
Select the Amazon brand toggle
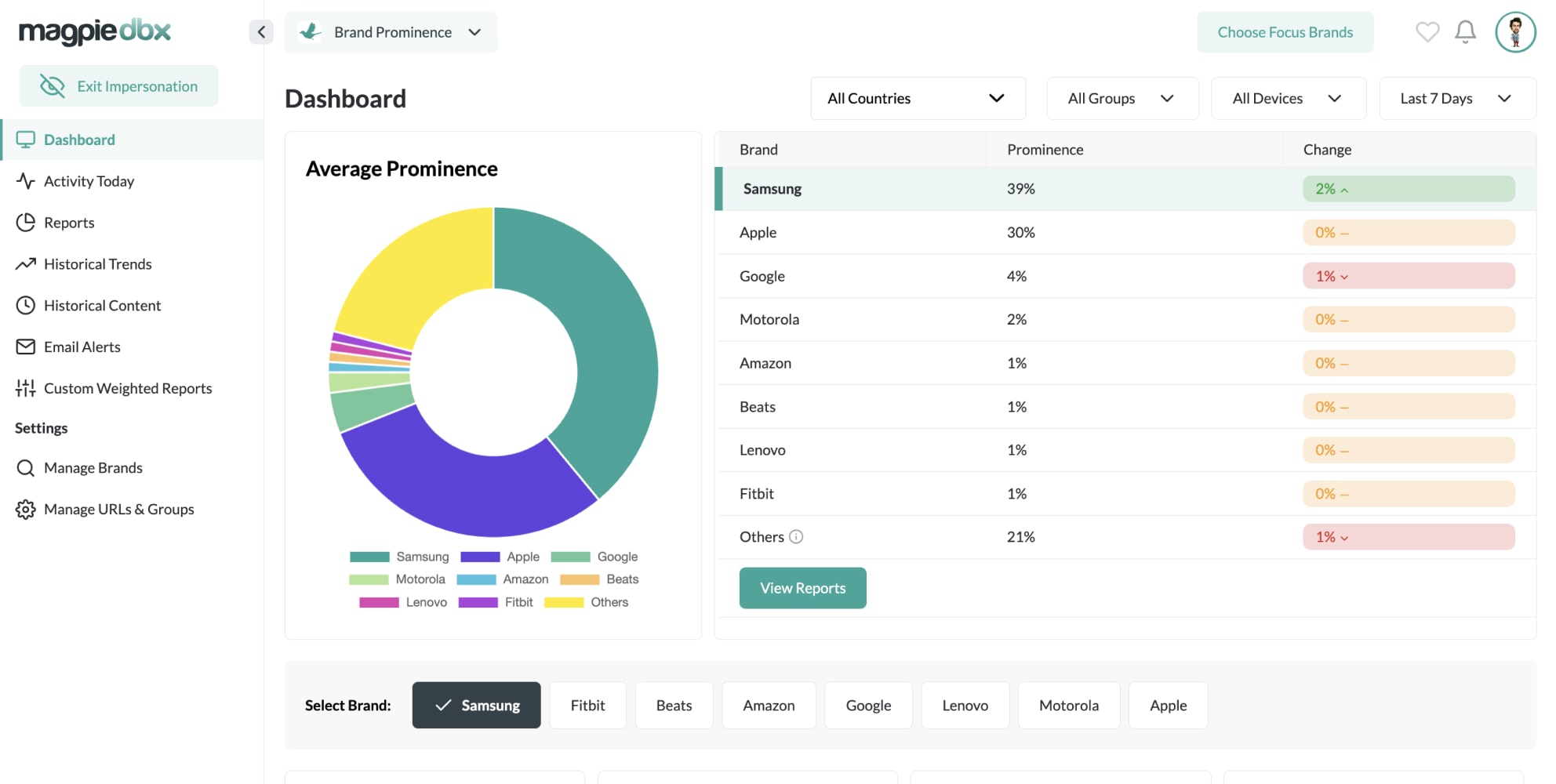click(769, 706)
